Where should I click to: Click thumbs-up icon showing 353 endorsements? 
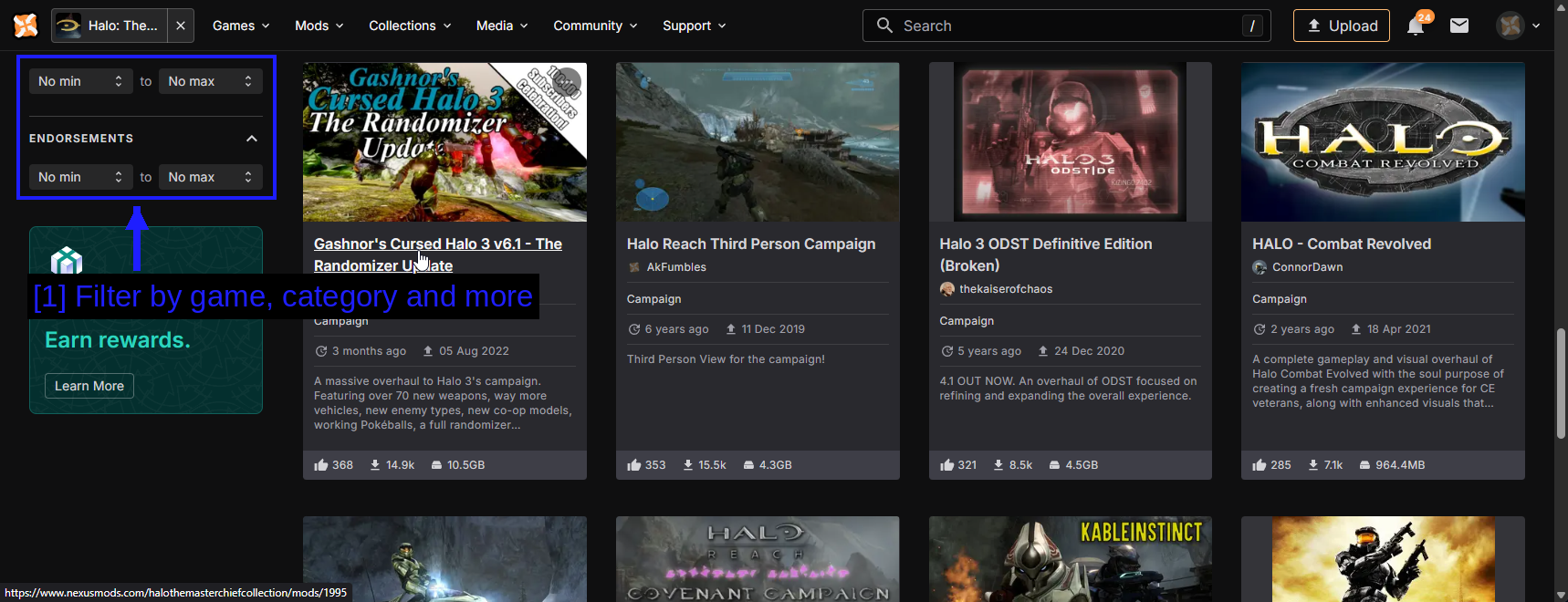tap(633, 465)
